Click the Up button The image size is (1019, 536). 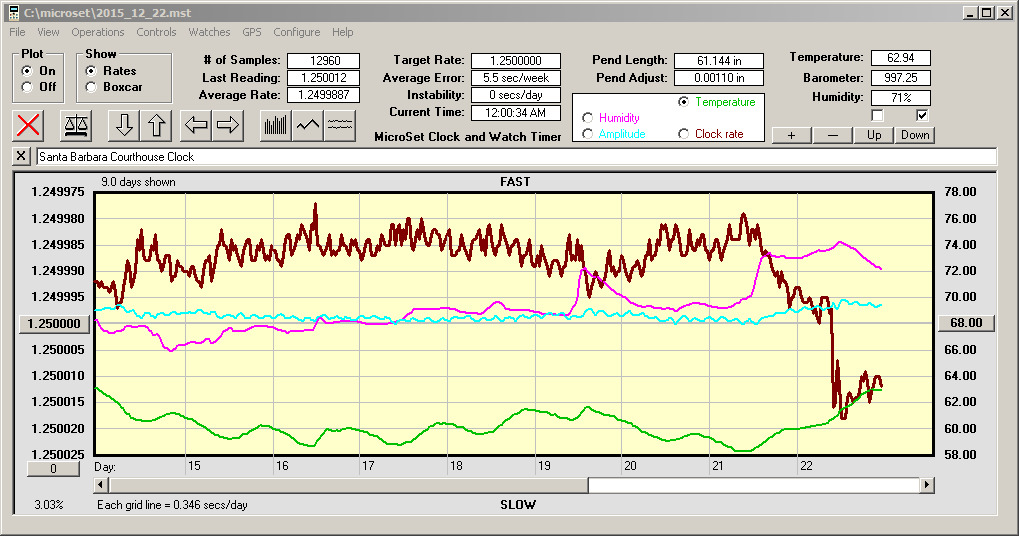click(874, 135)
